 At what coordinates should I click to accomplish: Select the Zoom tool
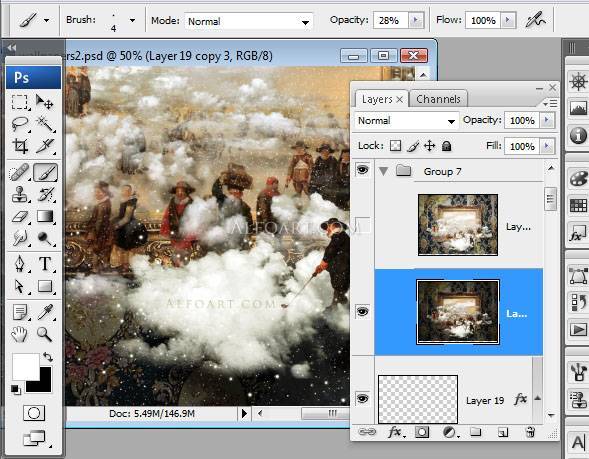coord(45,334)
